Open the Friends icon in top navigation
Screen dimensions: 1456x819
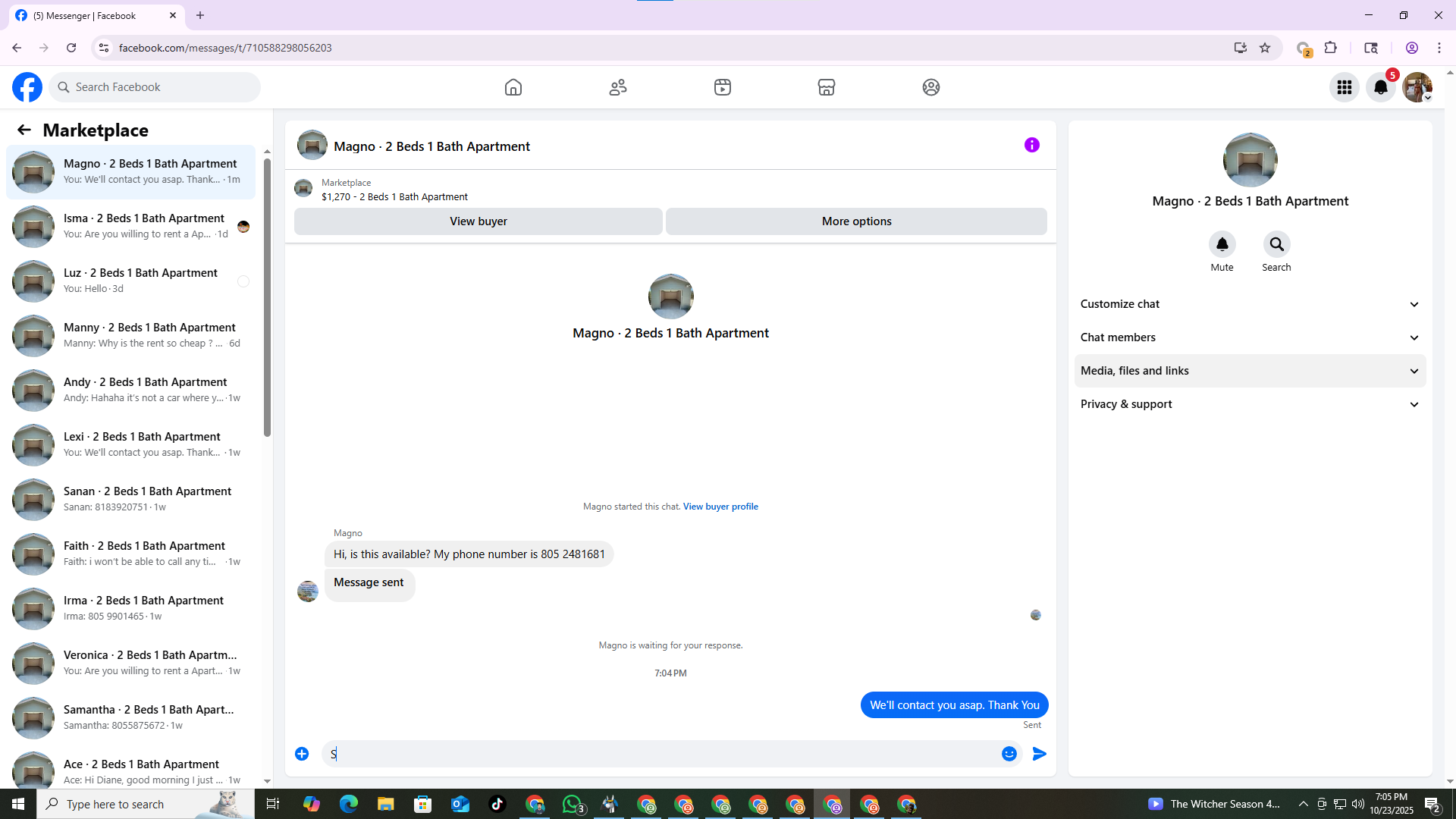pos(618,87)
